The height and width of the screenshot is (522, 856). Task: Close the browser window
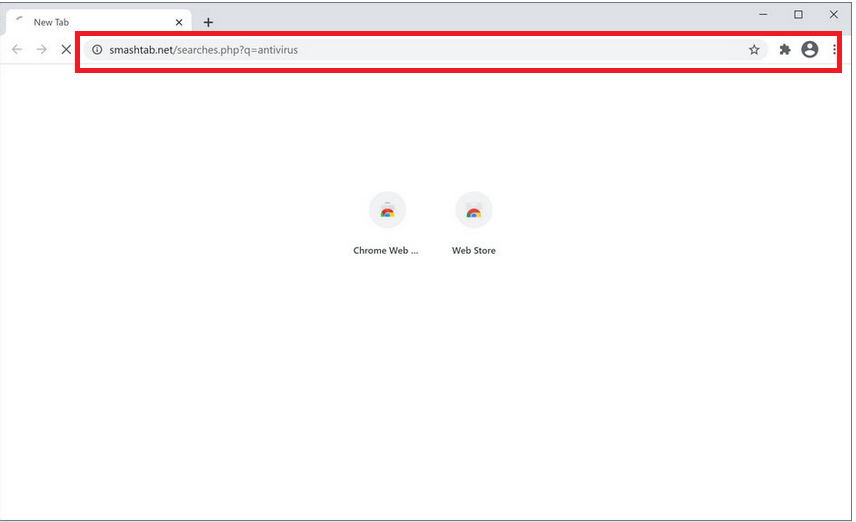(x=834, y=15)
